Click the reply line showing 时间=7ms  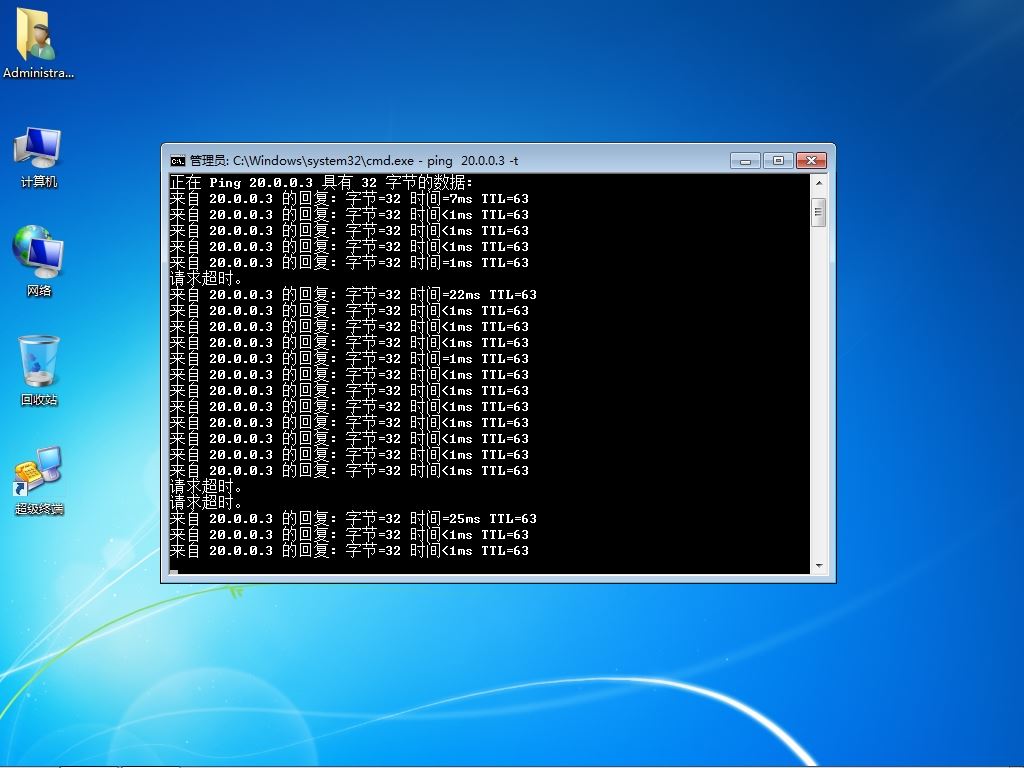pos(349,199)
